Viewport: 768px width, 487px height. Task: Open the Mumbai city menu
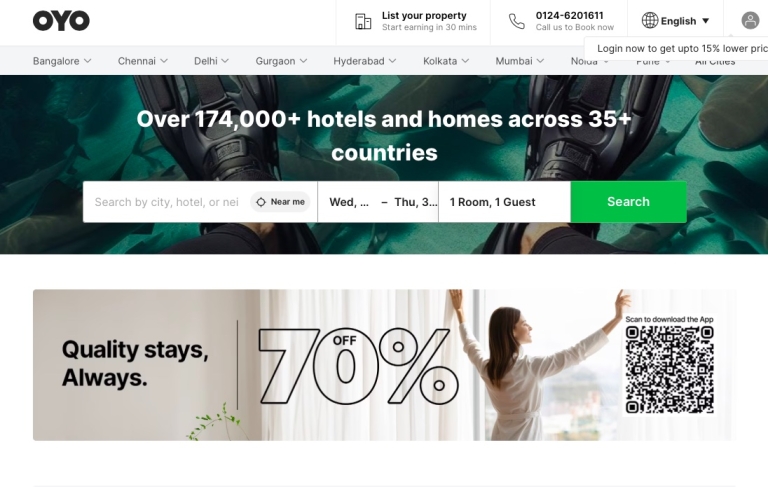(520, 61)
